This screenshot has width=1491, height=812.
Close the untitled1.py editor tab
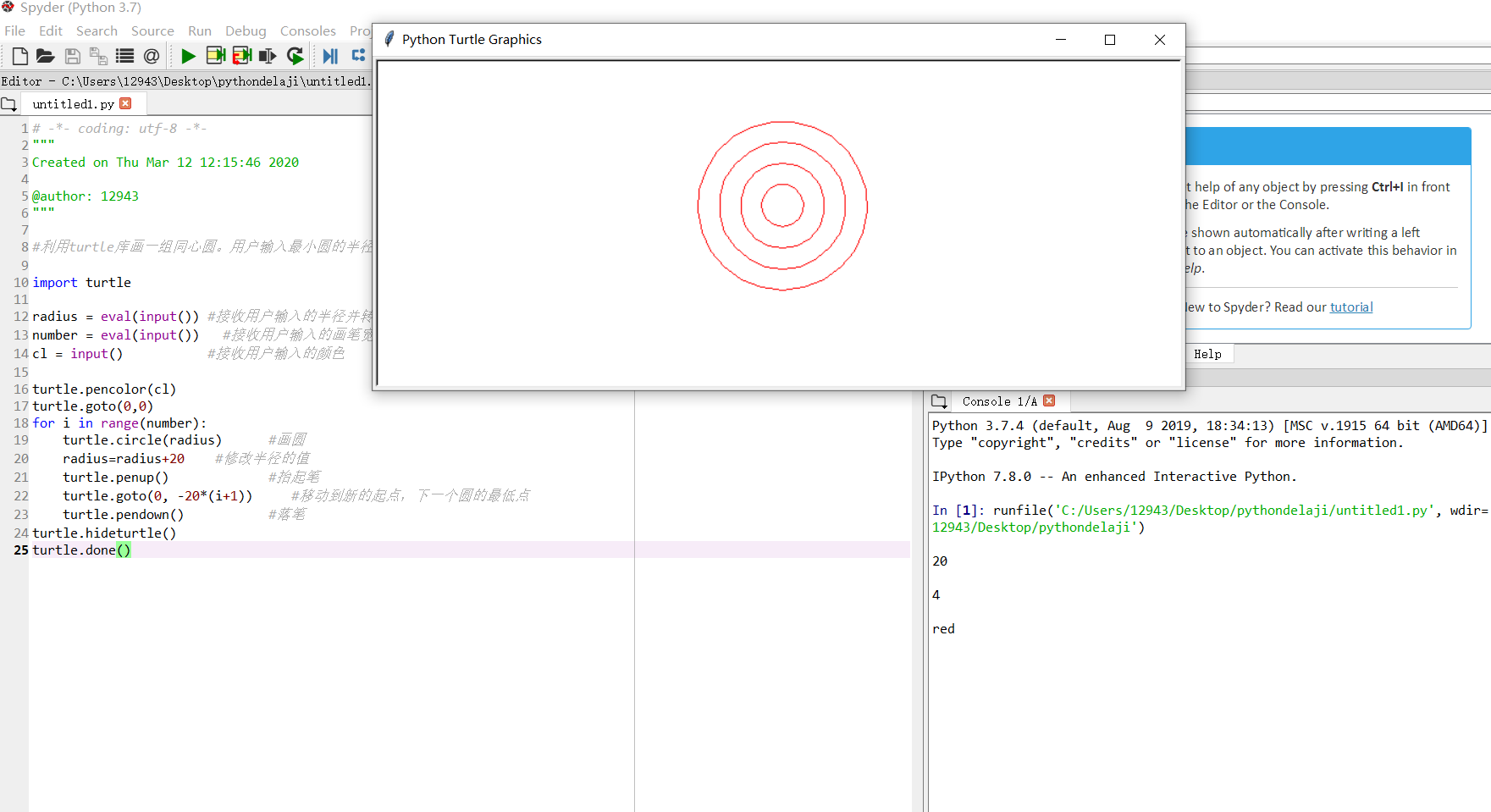tap(125, 103)
